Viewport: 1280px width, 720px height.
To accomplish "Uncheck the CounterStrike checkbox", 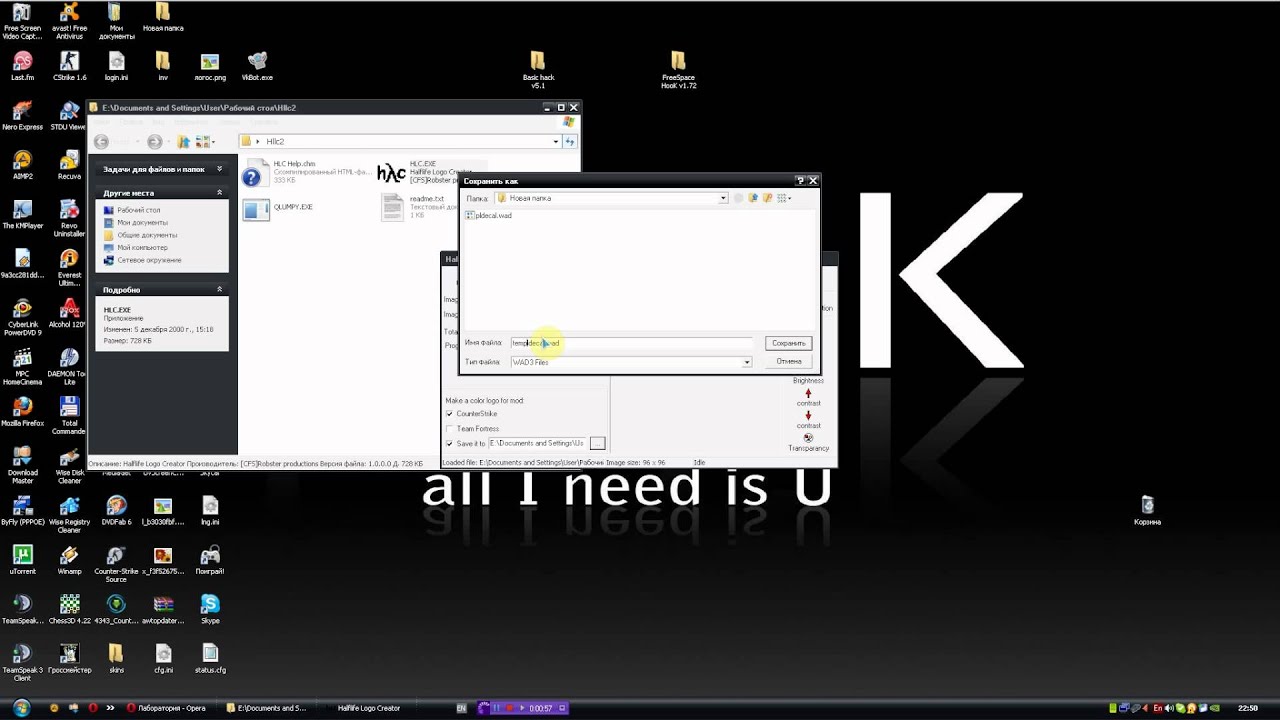I will tap(449, 413).
